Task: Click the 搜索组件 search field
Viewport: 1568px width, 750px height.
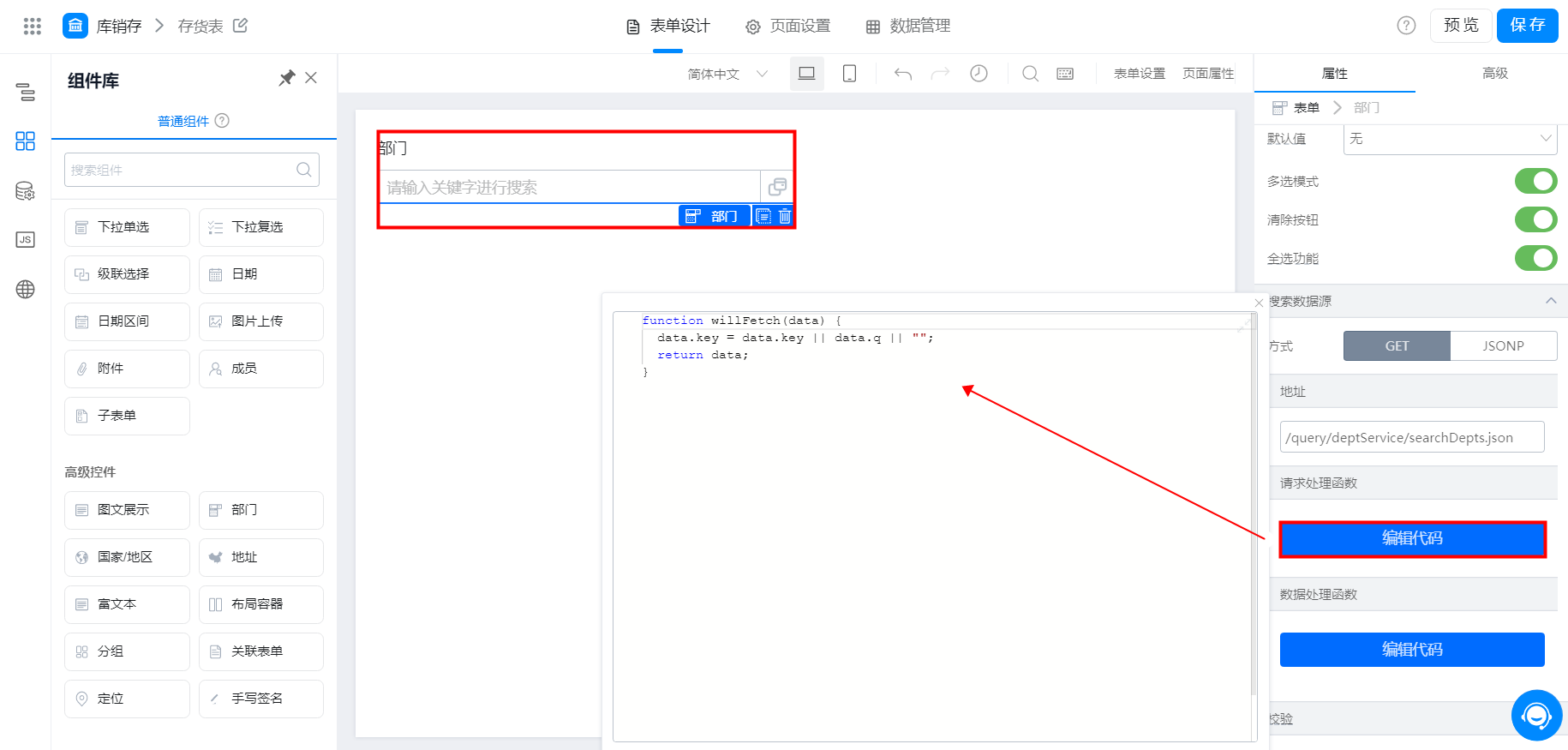Action: click(182, 170)
